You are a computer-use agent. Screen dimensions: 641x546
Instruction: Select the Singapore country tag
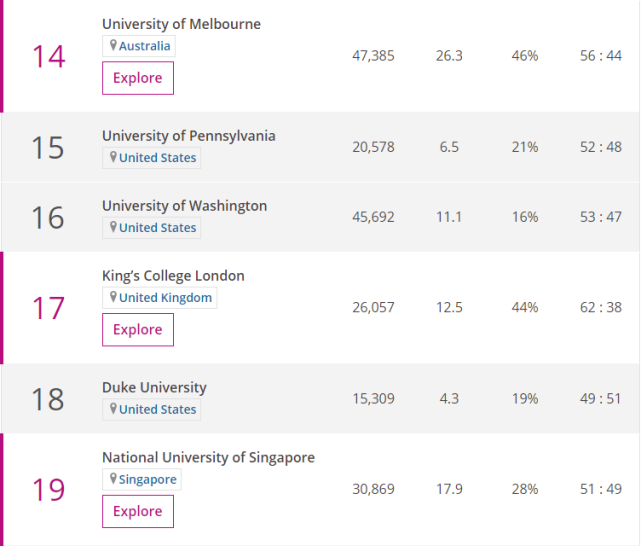(x=147, y=480)
